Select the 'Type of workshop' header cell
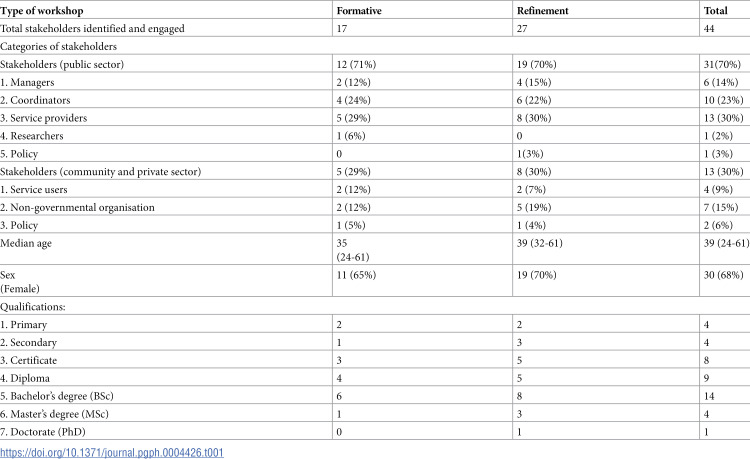The width and height of the screenshot is (750, 459). (x=42, y=11)
